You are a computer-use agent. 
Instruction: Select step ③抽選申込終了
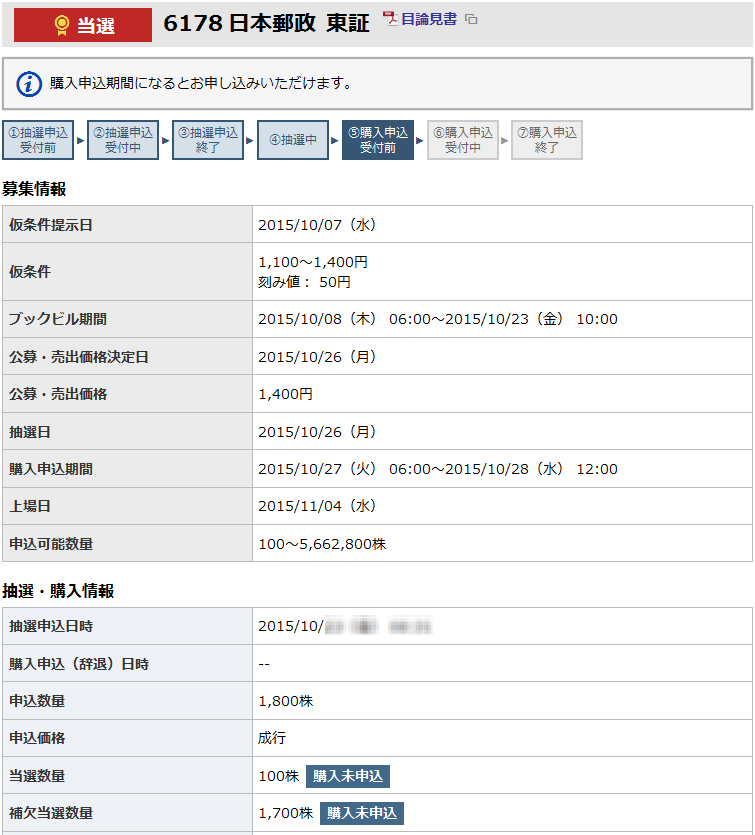(x=208, y=140)
